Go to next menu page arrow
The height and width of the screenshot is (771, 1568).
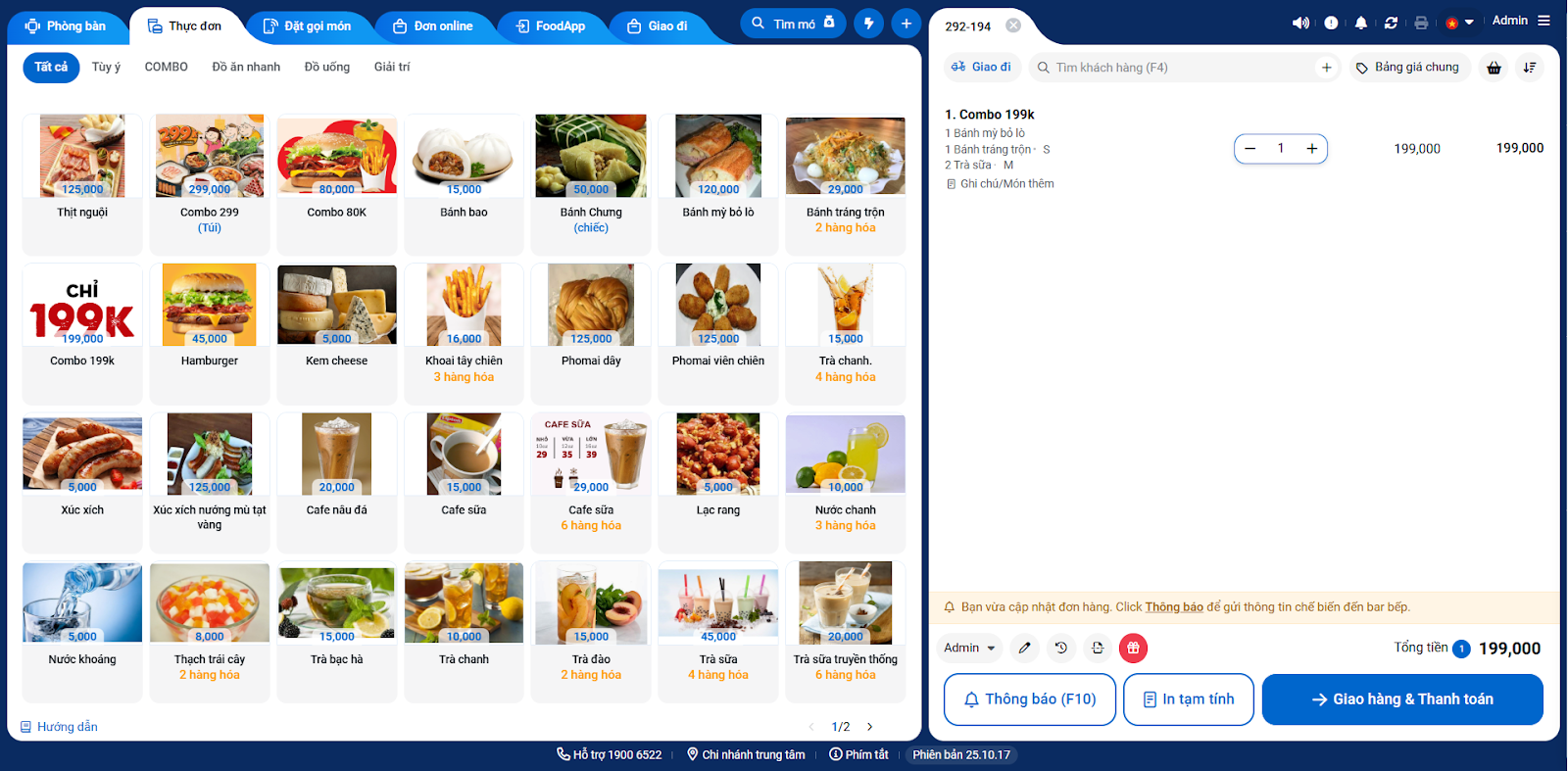coord(869,727)
